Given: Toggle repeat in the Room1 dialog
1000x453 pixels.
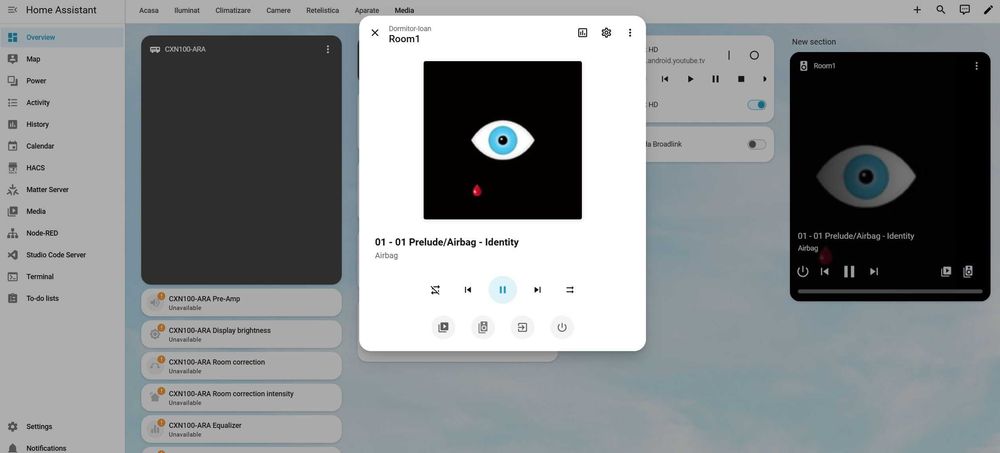Looking at the screenshot, I should (x=570, y=290).
